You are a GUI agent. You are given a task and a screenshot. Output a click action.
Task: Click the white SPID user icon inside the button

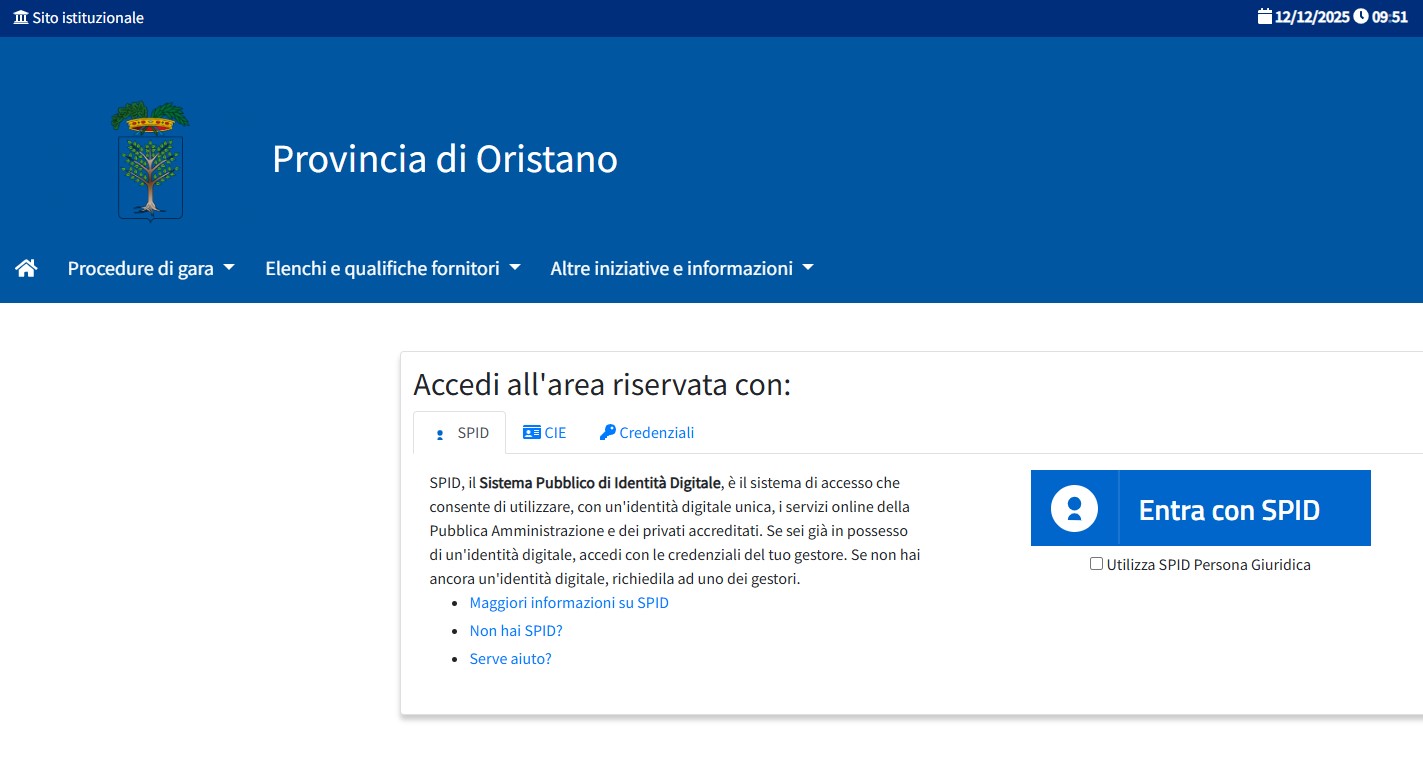(x=1073, y=508)
